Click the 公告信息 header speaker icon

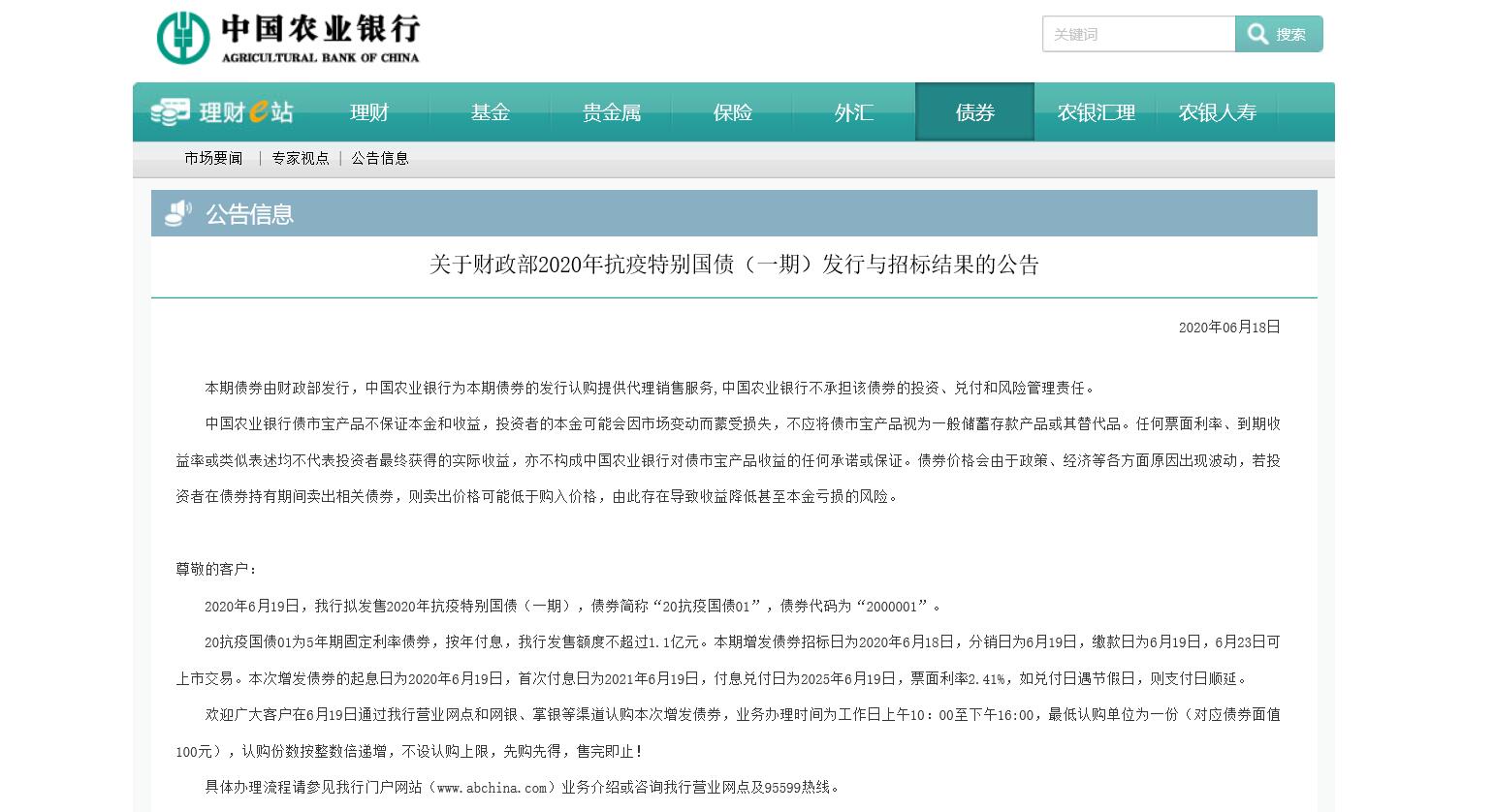tap(178, 213)
